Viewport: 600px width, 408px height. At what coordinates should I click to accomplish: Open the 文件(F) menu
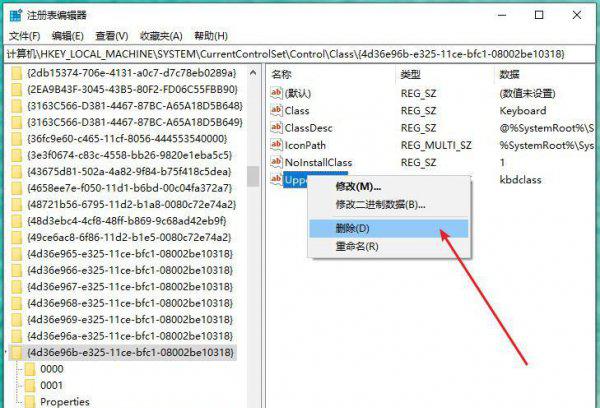tap(24, 36)
